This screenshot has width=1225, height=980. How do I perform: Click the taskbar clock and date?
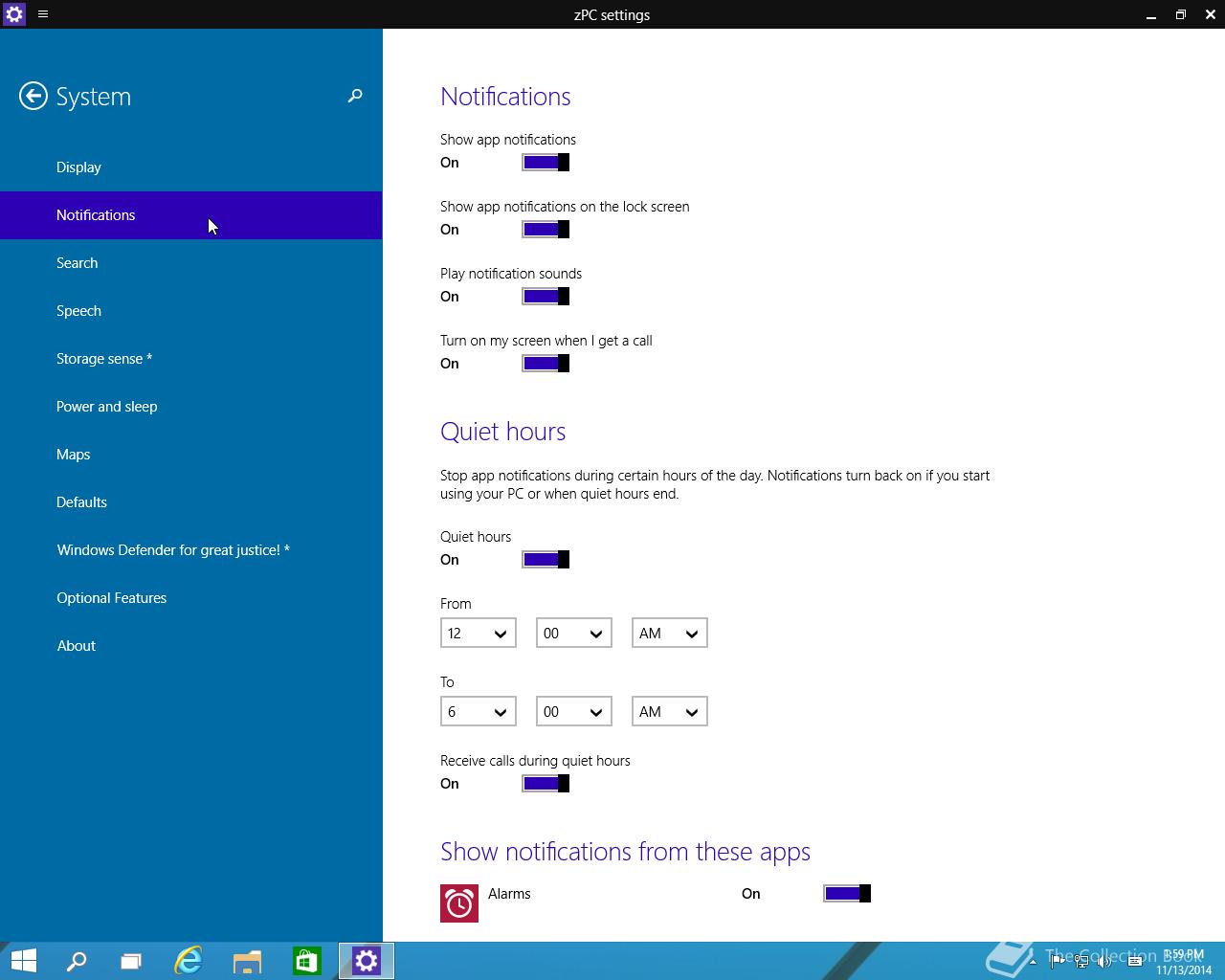1184,962
